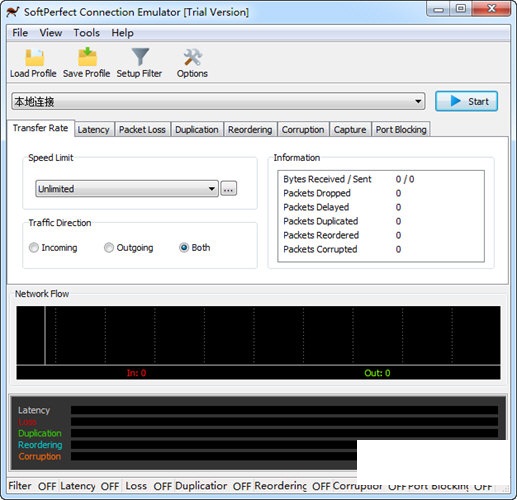Viewport: 517px width, 500px height.
Task: Click the Start button
Action: pyautogui.click(x=467, y=101)
